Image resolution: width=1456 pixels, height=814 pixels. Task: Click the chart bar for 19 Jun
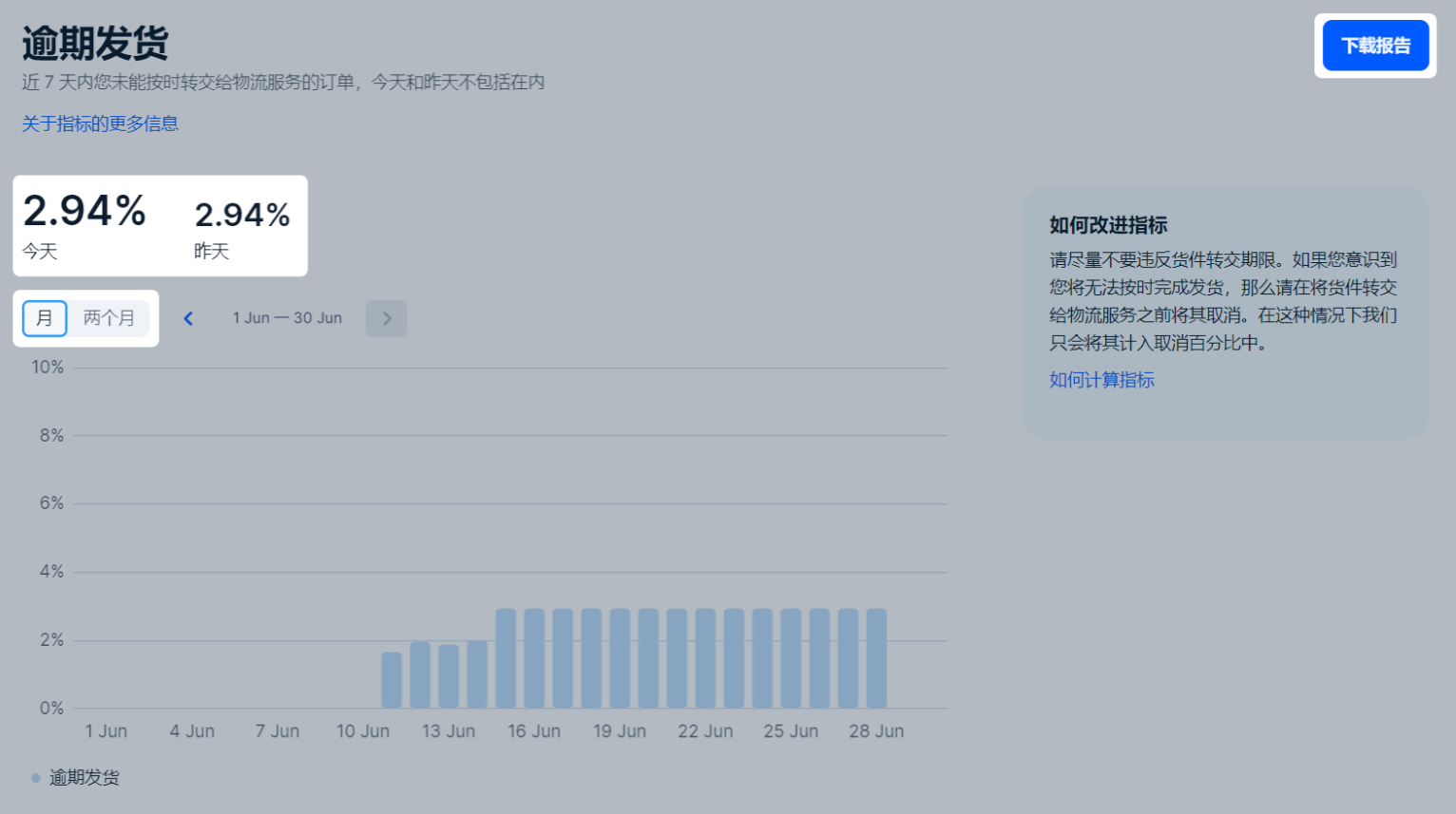pyautogui.click(x=620, y=658)
